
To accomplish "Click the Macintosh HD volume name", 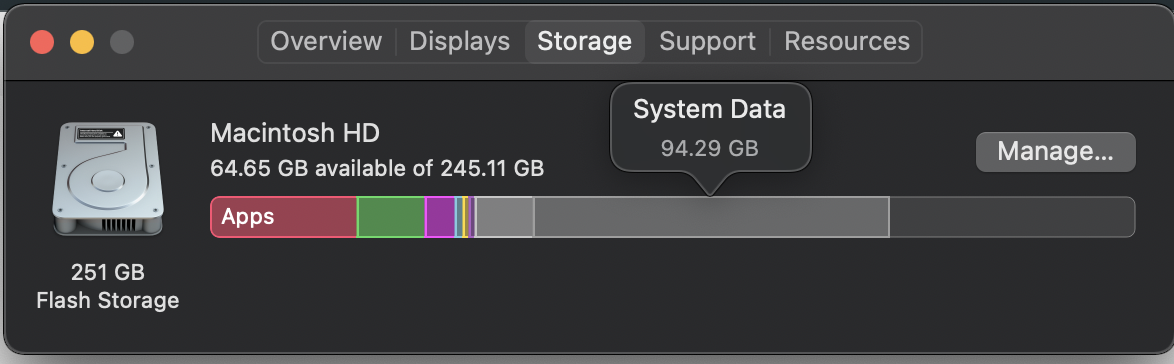I will point(295,133).
